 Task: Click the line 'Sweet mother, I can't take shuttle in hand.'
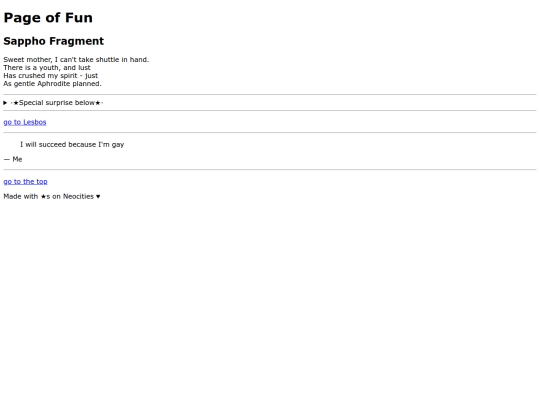click(x=76, y=60)
